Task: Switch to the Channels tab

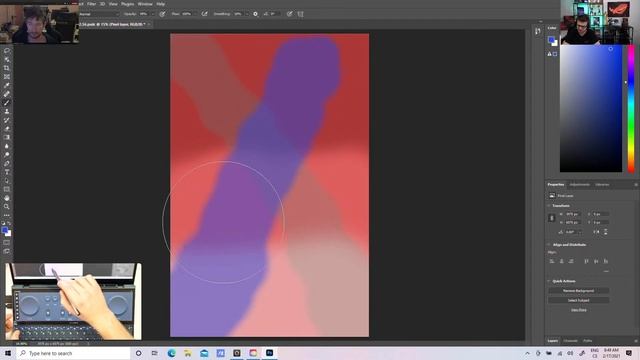Action: point(570,341)
